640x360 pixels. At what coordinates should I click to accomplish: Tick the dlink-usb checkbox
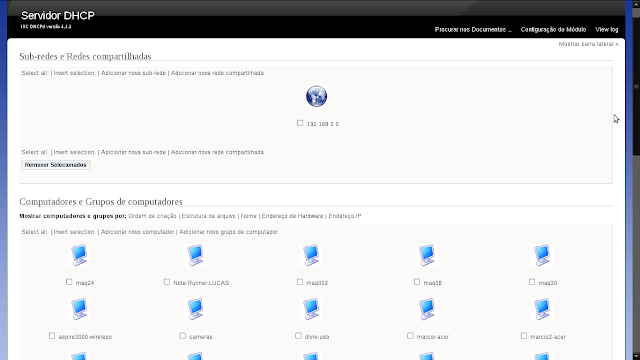coord(298,336)
